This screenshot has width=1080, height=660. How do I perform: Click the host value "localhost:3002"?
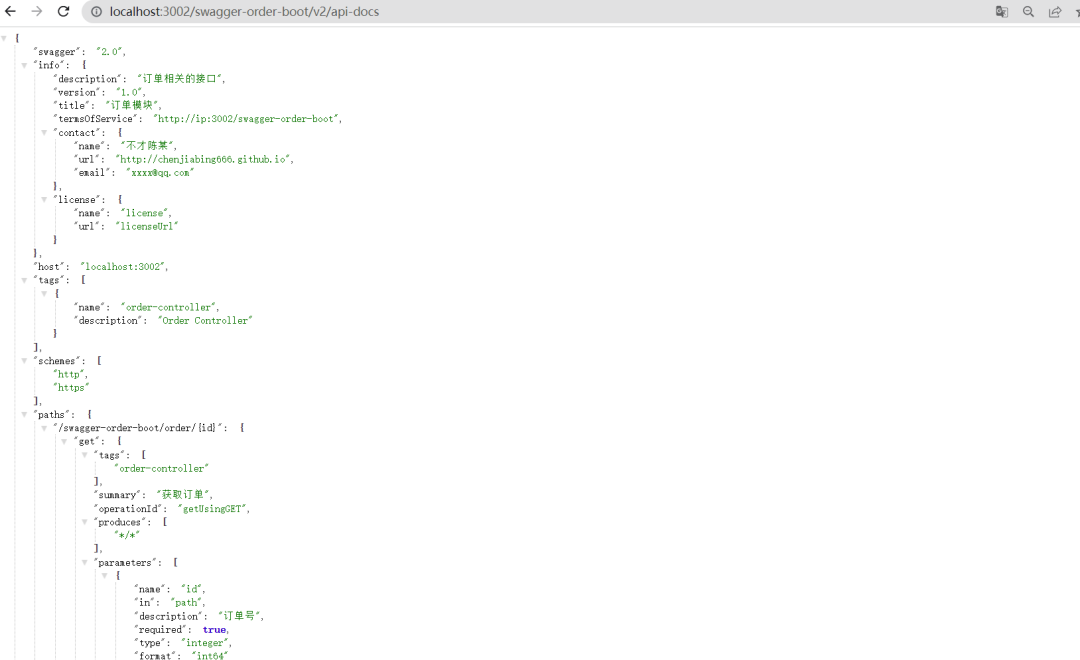pyautogui.click(x=123, y=267)
